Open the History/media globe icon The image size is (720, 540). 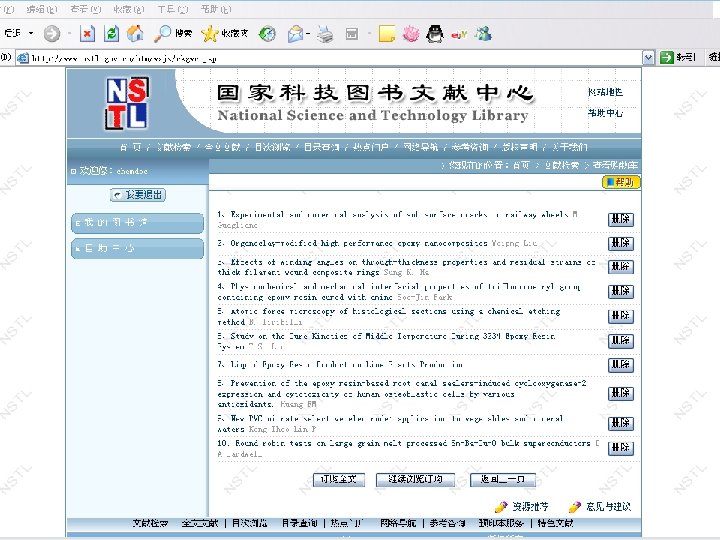[x=267, y=34]
